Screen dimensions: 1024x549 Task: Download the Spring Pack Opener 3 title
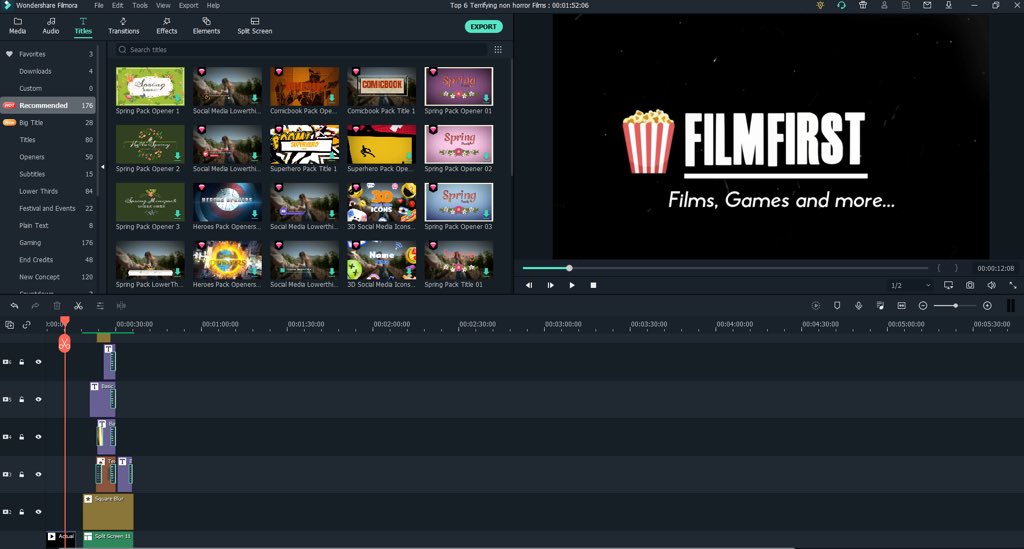coord(178,214)
